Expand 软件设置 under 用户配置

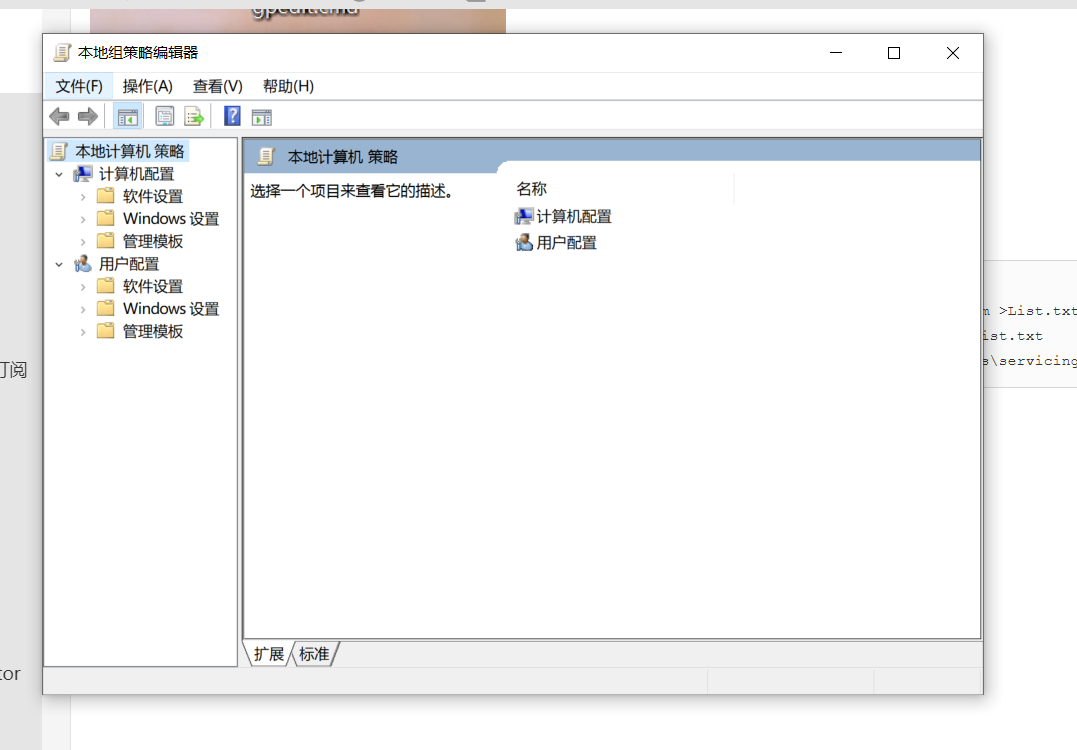click(83, 287)
